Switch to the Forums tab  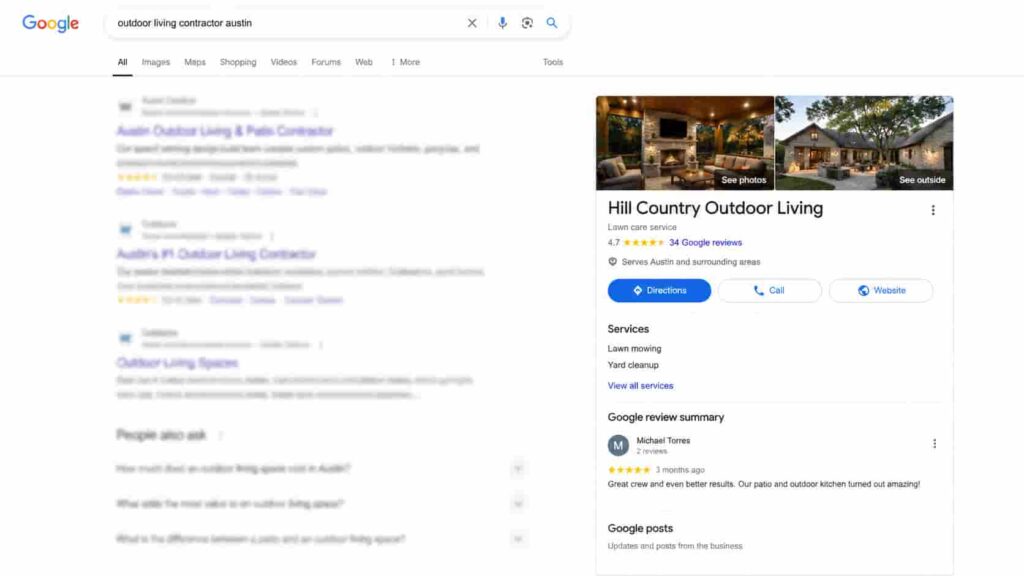(x=326, y=62)
